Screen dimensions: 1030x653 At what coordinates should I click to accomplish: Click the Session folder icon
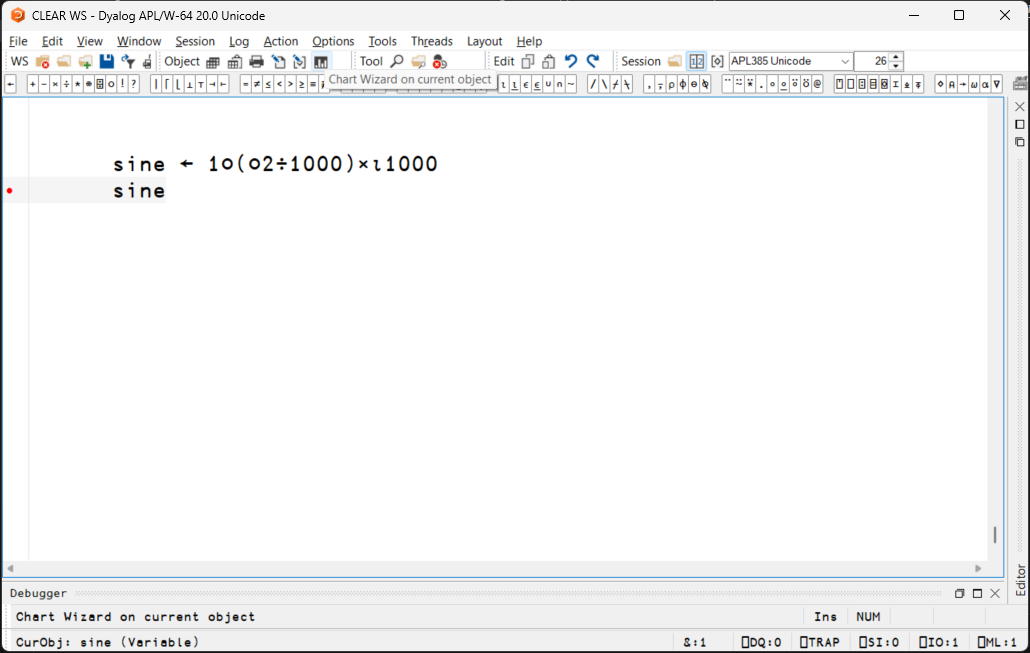point(675,62)
